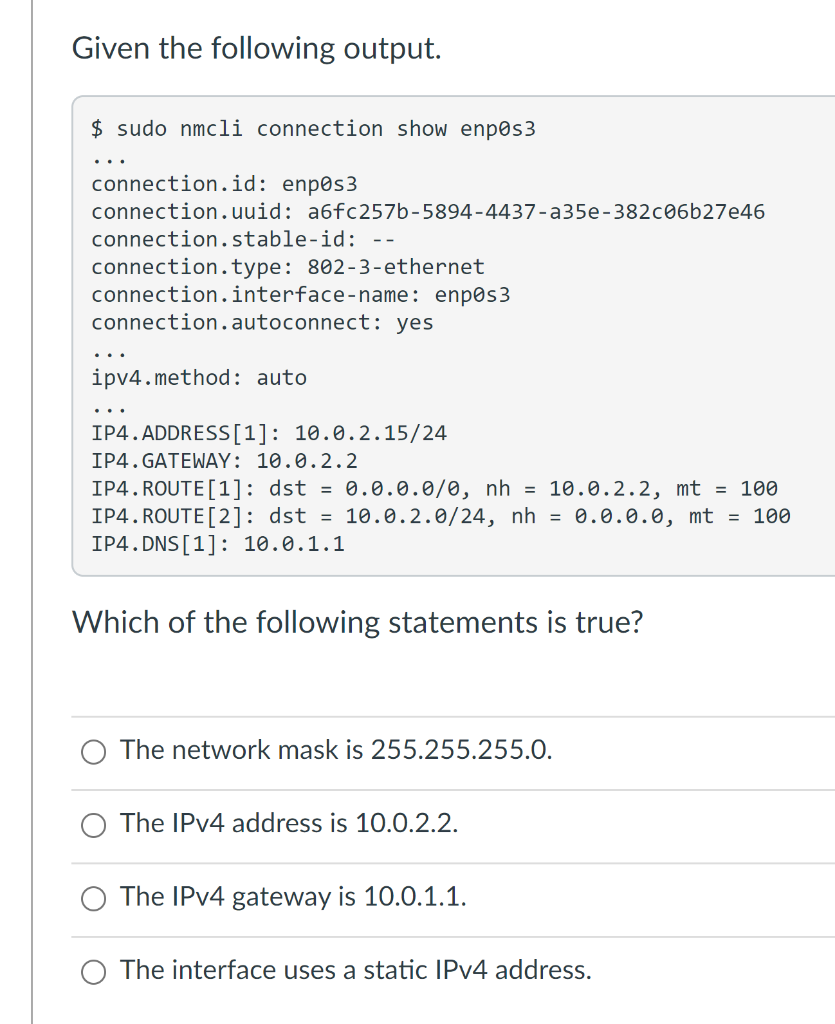The width and height of the screenshot is (835, 1024).
Task: Mark the radio for IPv4 gateway 10.0.1.1
Action: [x=93, y=899]
